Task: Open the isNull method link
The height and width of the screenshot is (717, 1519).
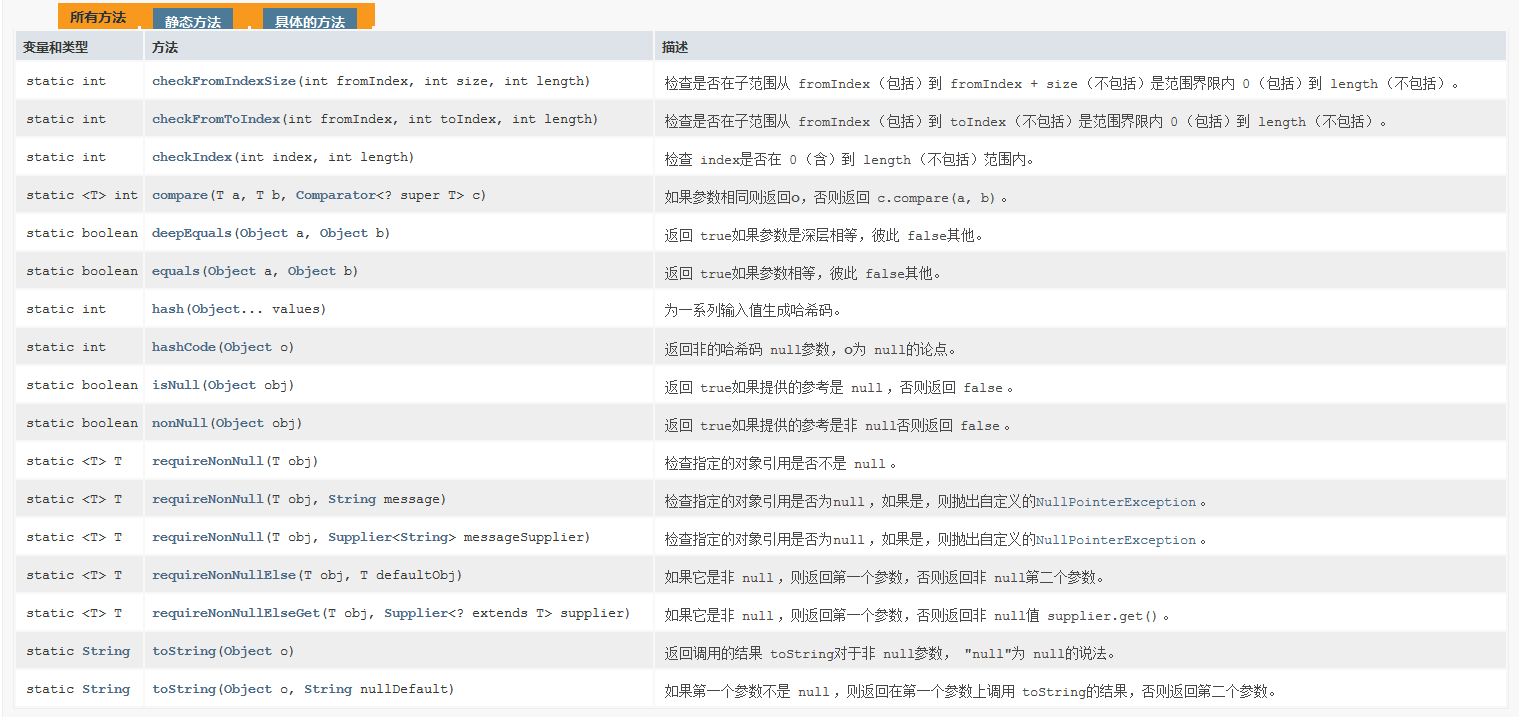Action: (176, 385)
